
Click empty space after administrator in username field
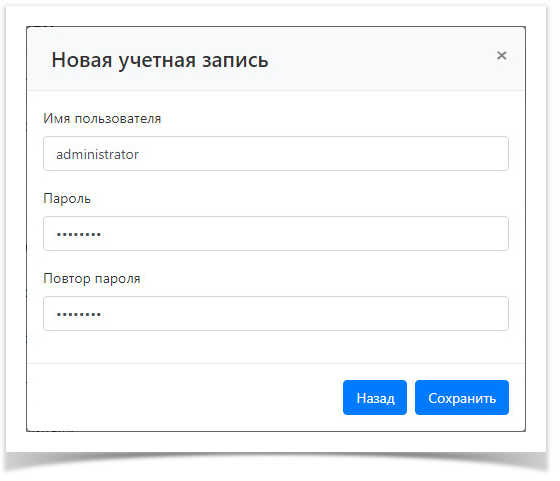coord(321,154)
